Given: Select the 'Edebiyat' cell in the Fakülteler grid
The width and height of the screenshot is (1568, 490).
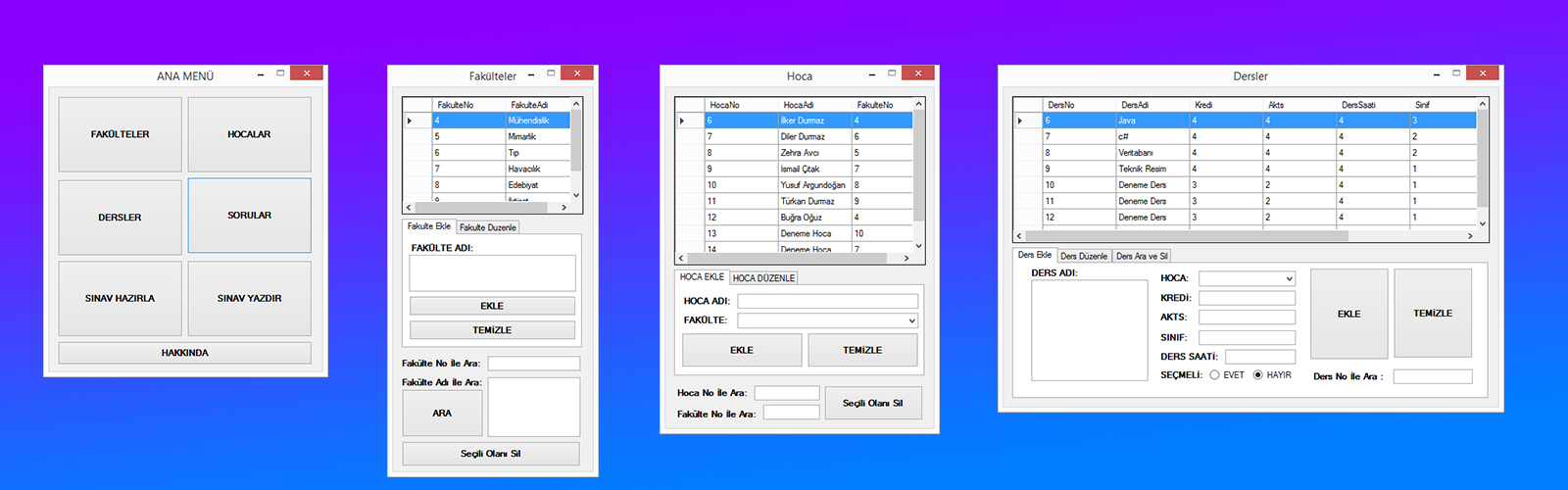Looking at the screenshot, I should tap(537, 185).
